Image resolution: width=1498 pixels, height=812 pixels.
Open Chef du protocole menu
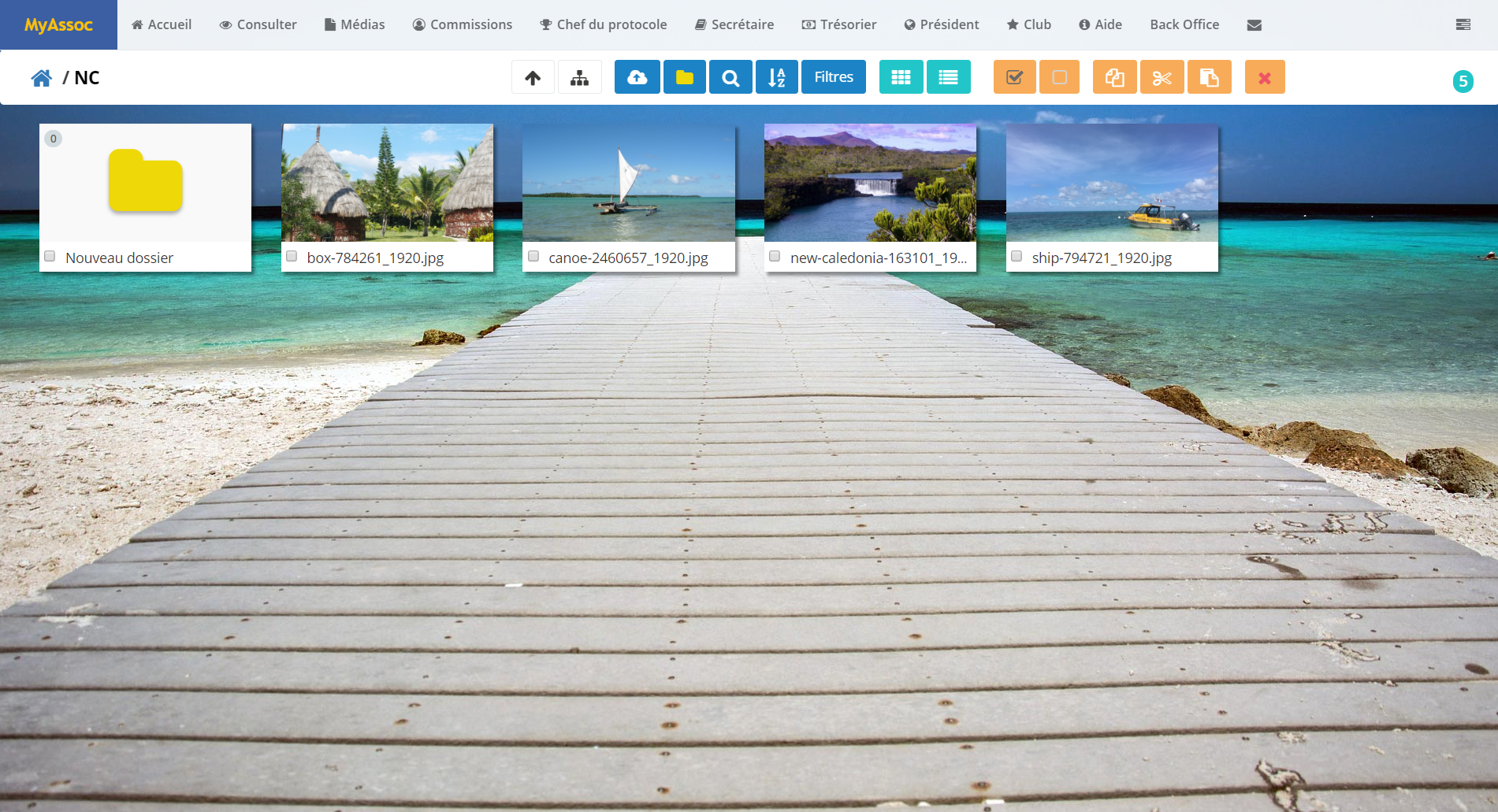click(604, 24)
